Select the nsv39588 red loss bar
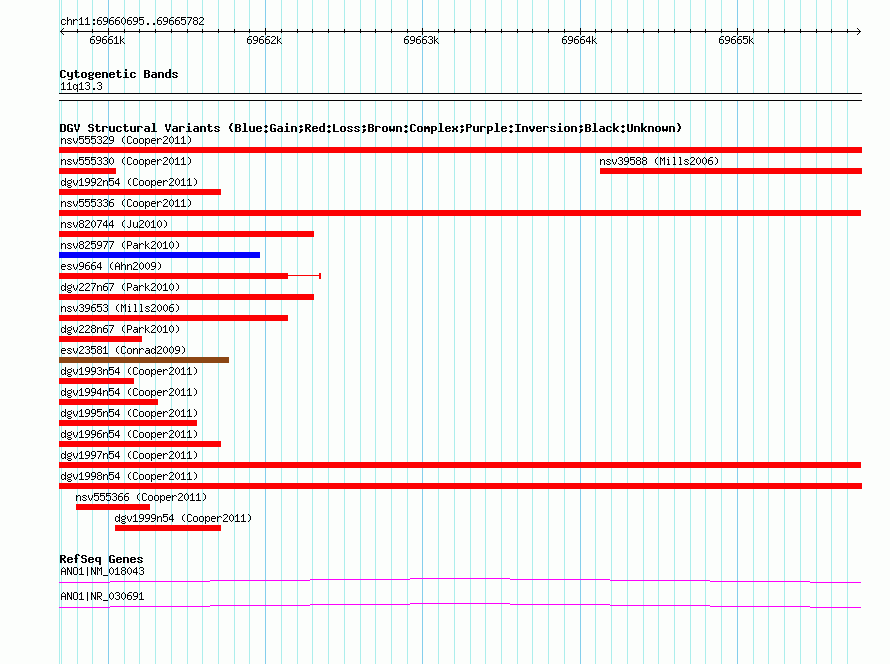 731,171
